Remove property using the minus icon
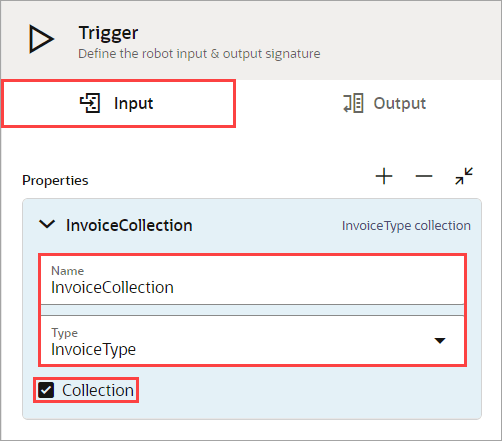Image resolution: width=502 pixels, height=441 pixels. click(424, 176)
